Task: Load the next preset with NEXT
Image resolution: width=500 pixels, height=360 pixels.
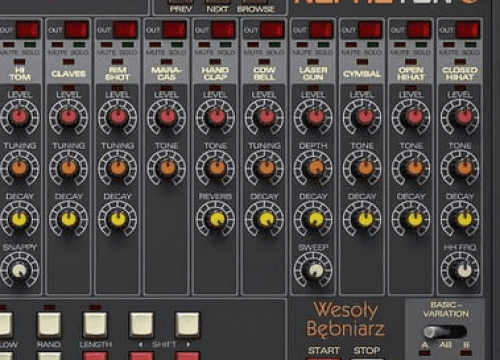Action: click(217, 2)
